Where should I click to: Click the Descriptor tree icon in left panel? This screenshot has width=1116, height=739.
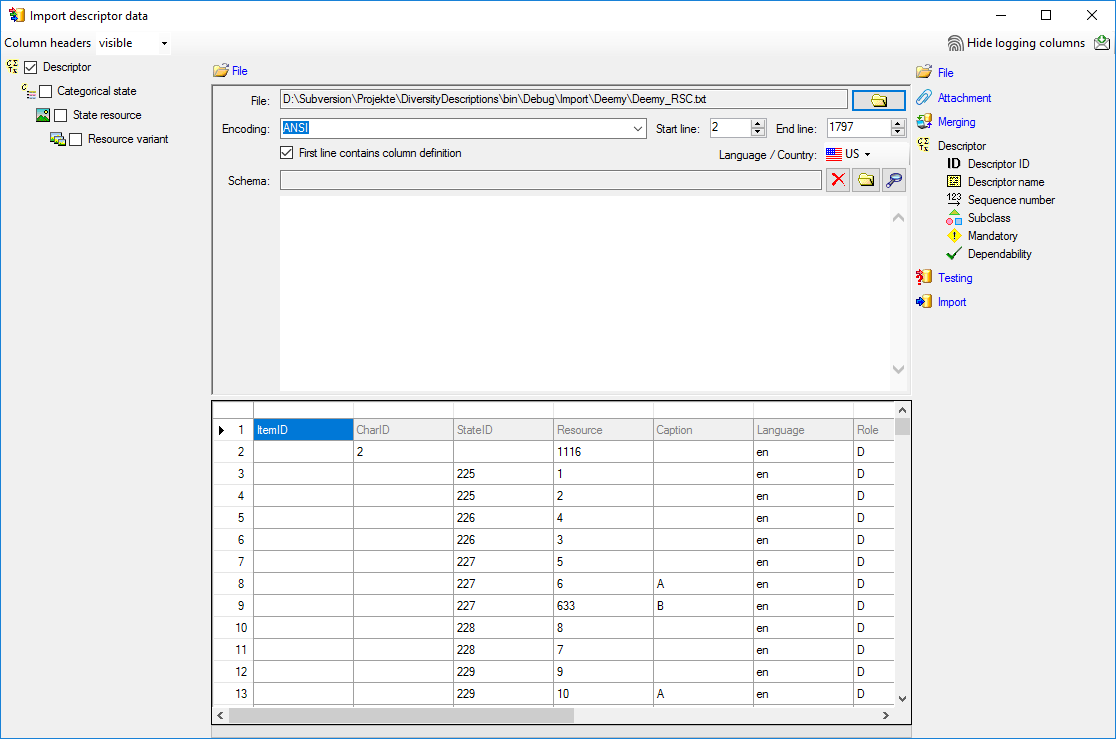(x=12, y=67)
